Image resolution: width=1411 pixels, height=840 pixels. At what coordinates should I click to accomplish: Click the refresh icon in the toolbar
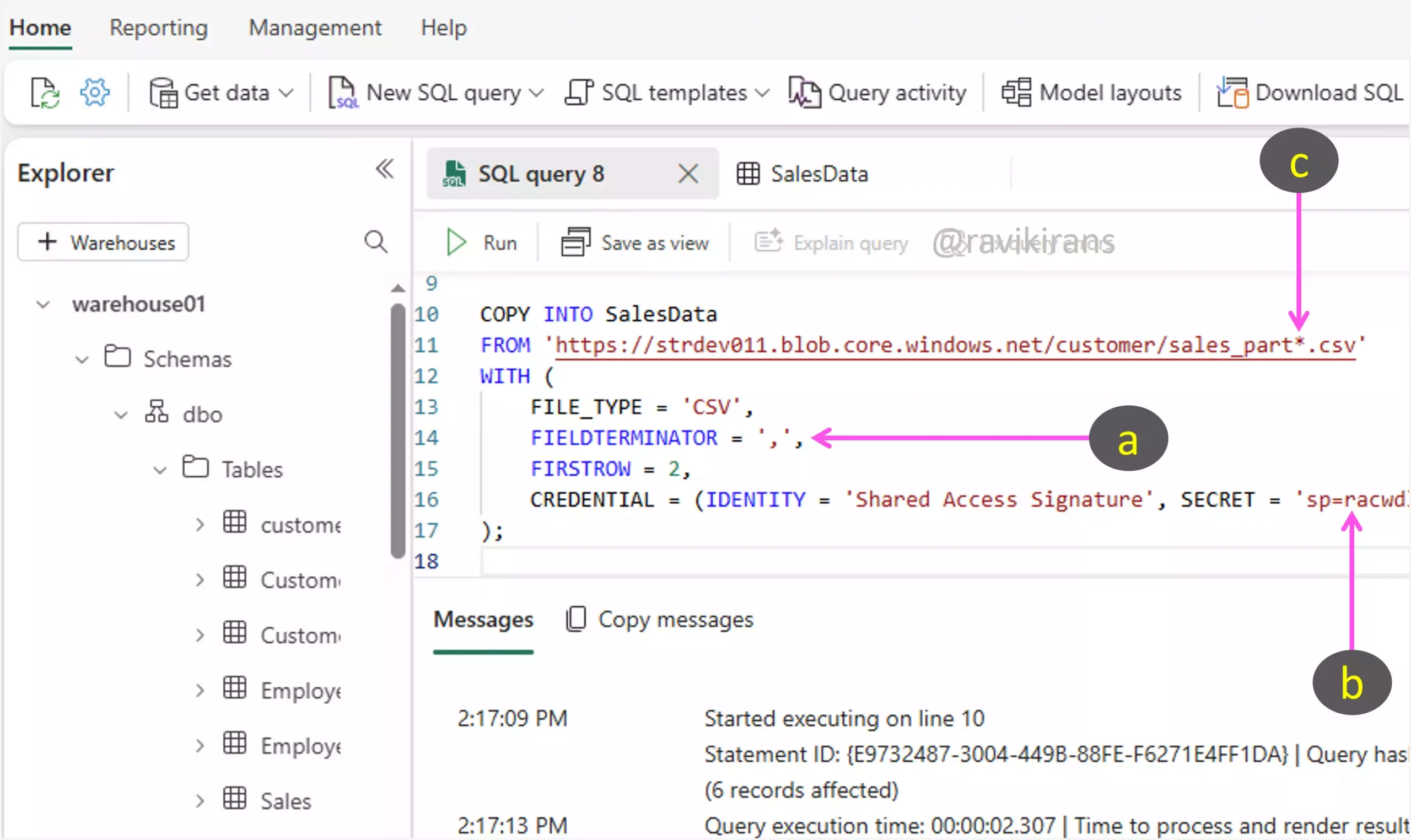click(45, 93)
